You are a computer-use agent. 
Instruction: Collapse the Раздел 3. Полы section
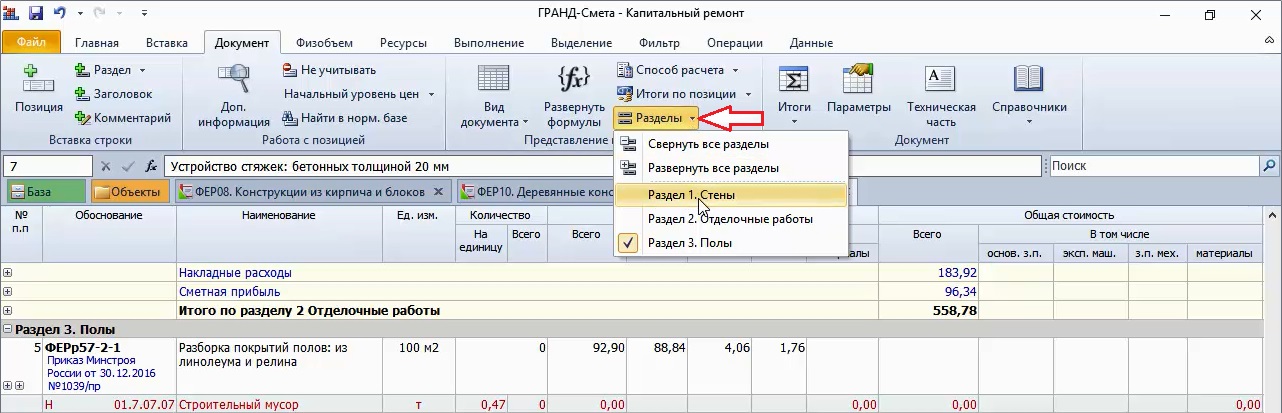click(x=8, y=329)
